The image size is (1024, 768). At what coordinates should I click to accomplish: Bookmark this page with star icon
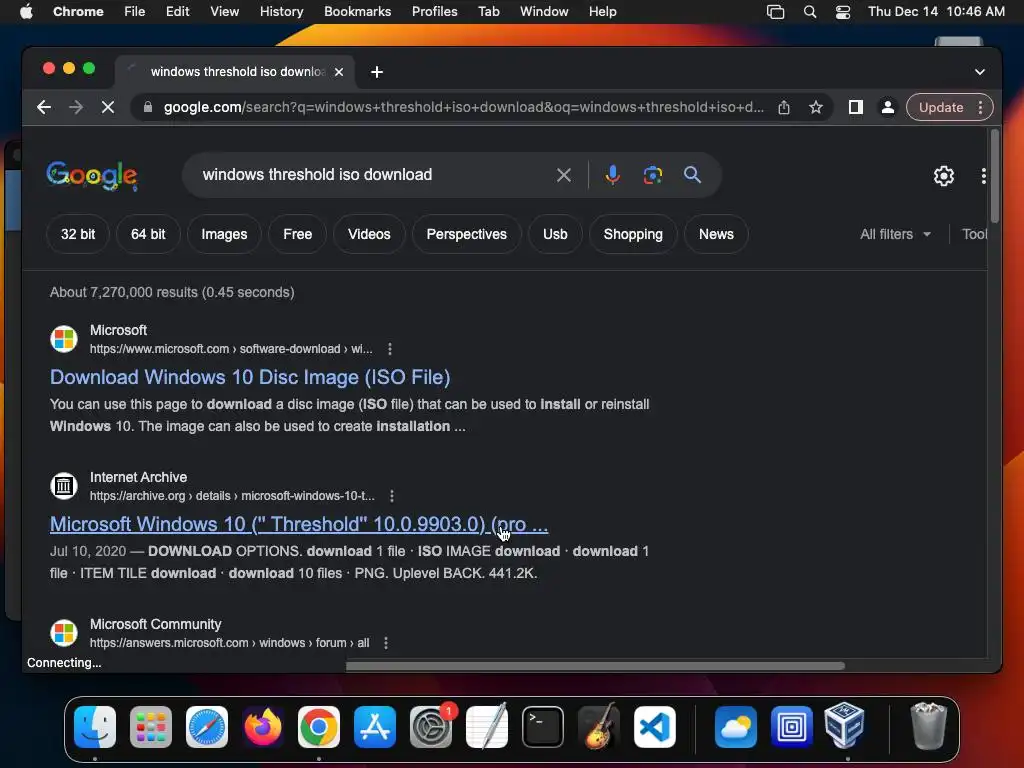[x=816, y=107]
